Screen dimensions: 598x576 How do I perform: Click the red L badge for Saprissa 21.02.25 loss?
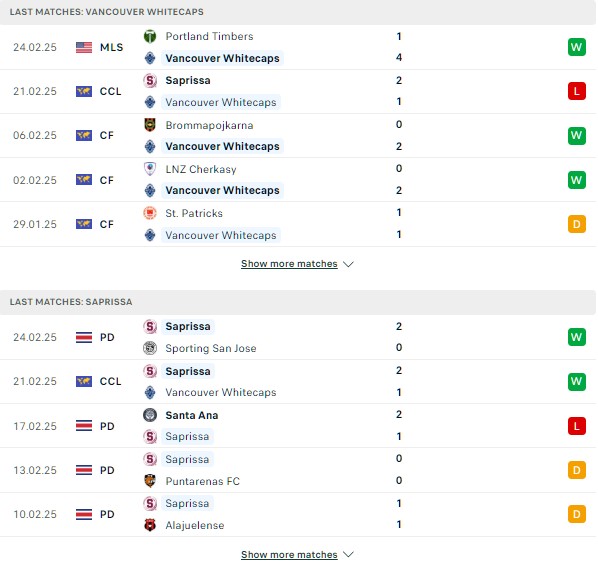click(577, 91)
